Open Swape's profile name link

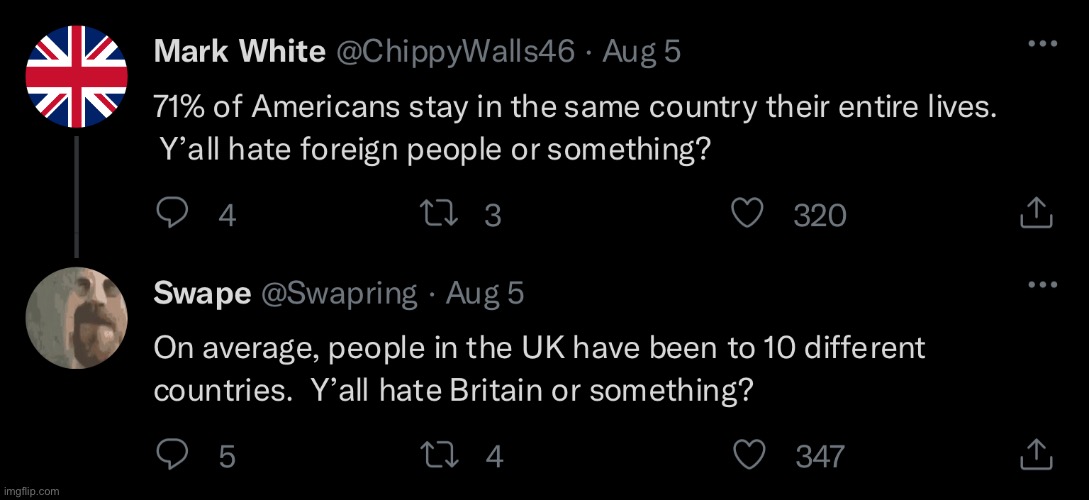pyautogui.click(x=202, y=293)
